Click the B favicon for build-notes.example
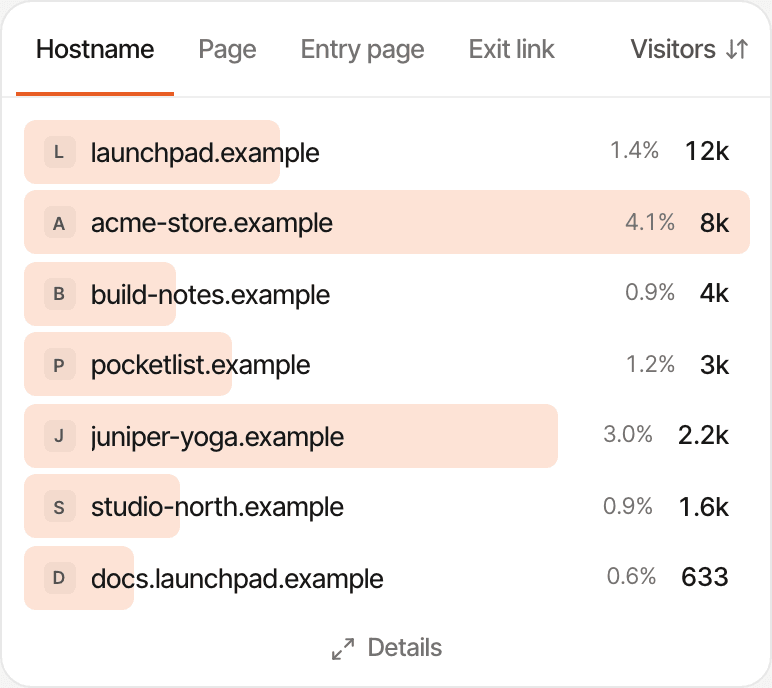The height and width of the screenshot is (688, 772). click(60, 294)
